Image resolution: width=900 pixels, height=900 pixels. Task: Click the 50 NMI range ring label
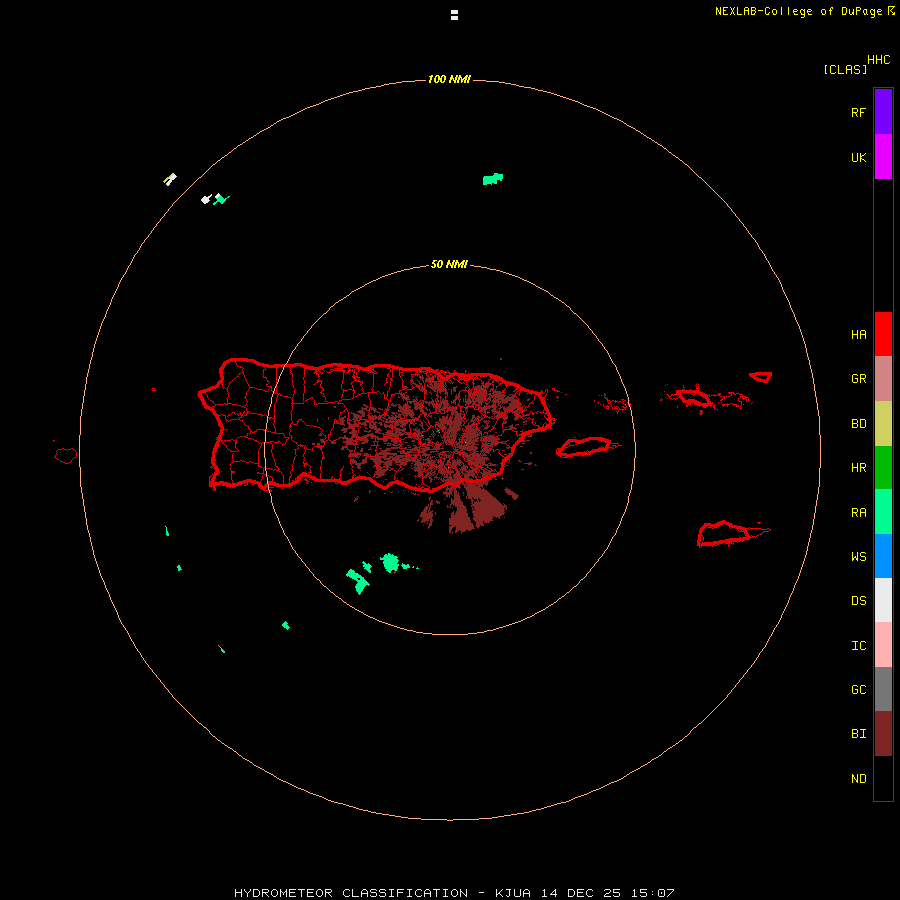[449, 264]
